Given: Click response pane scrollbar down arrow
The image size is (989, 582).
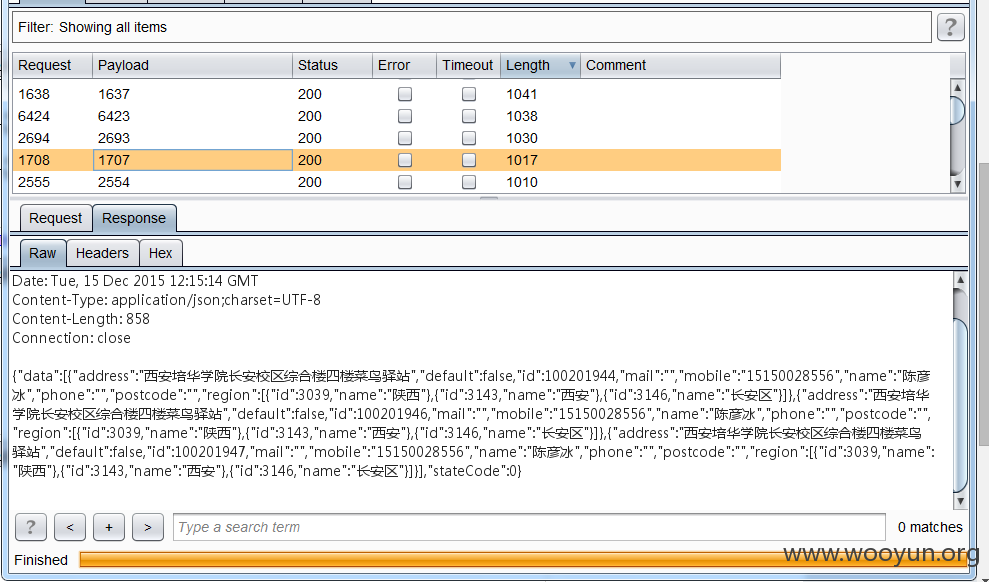Looking at the screenshot, I should coord(960,501).
